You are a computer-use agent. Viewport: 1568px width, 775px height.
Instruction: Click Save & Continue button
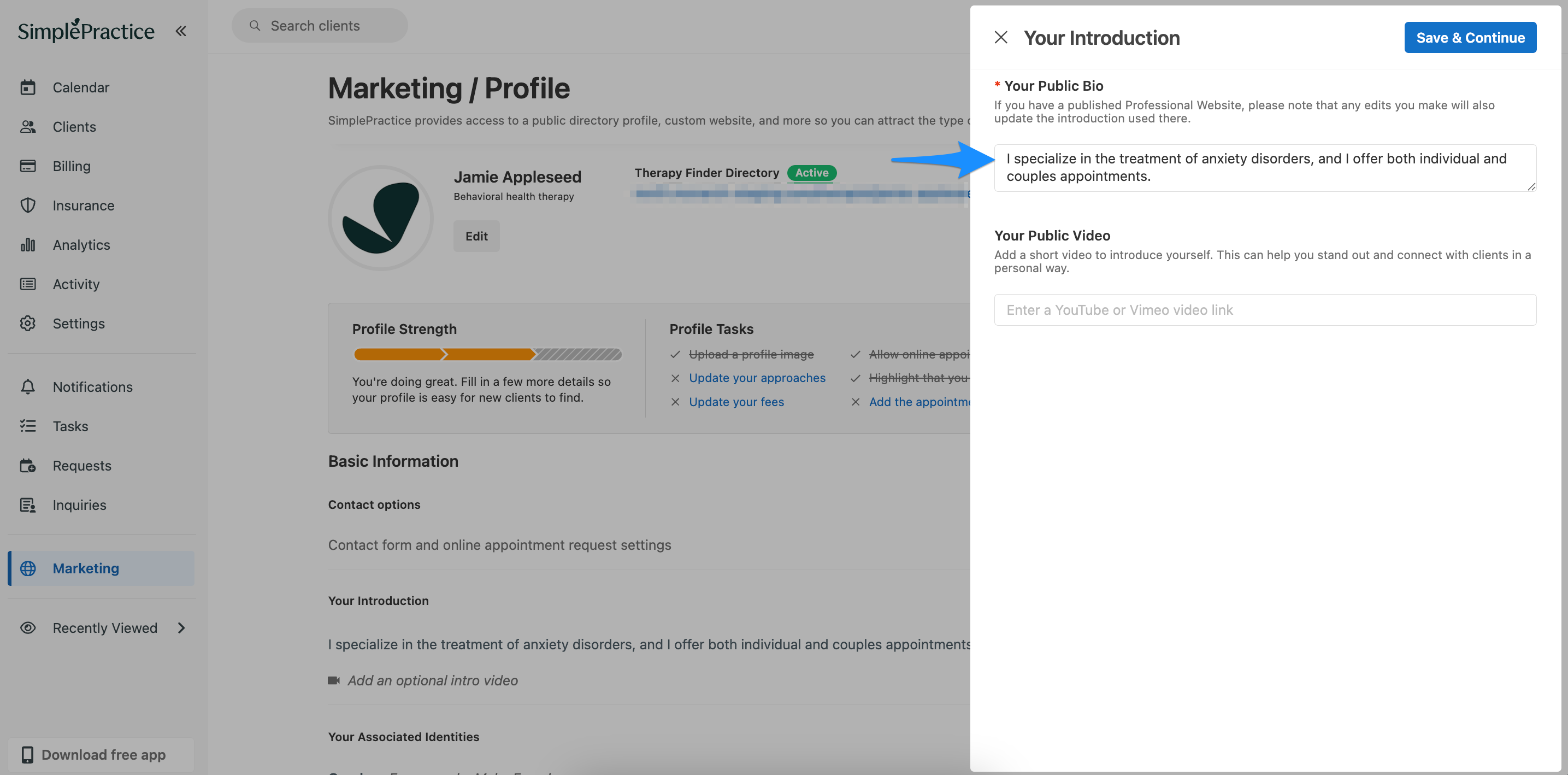click(1470, 37)
